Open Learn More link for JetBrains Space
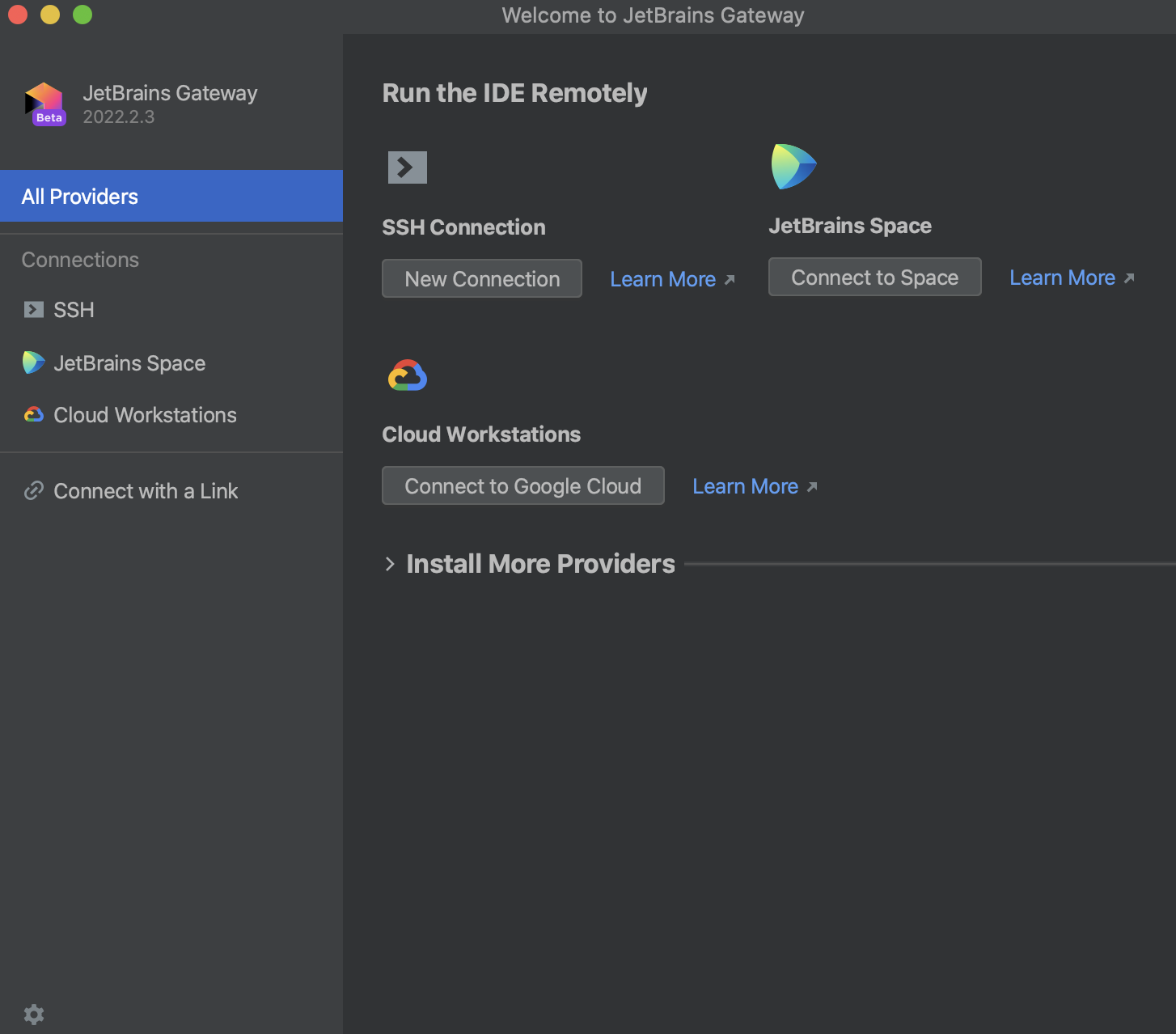The height and width of the screenshot is (1034, 1176). coord(1062,278)
